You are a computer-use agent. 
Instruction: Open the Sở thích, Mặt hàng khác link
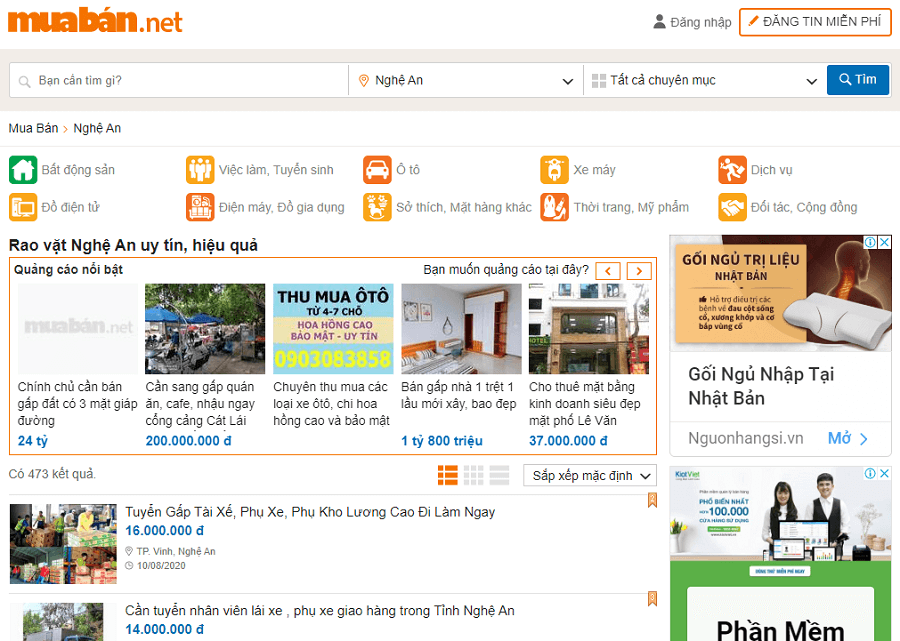[464, 207]
